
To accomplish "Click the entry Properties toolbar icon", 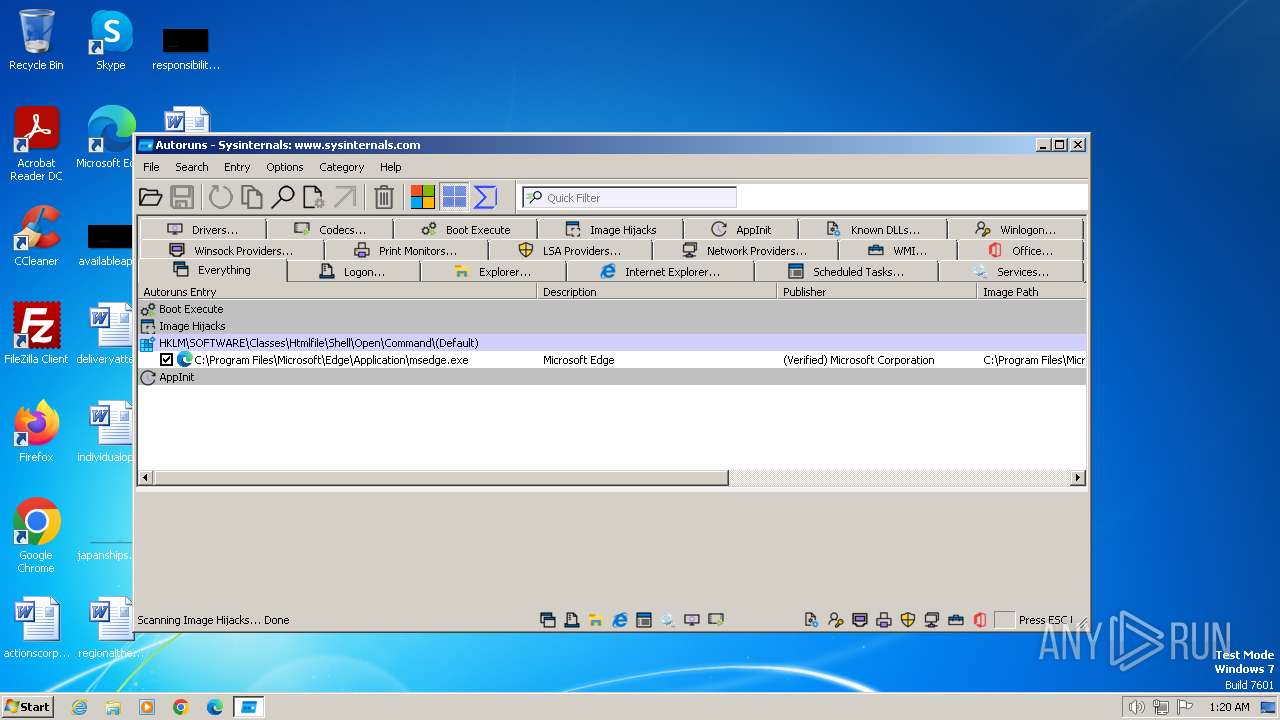I will click(314, 197).
